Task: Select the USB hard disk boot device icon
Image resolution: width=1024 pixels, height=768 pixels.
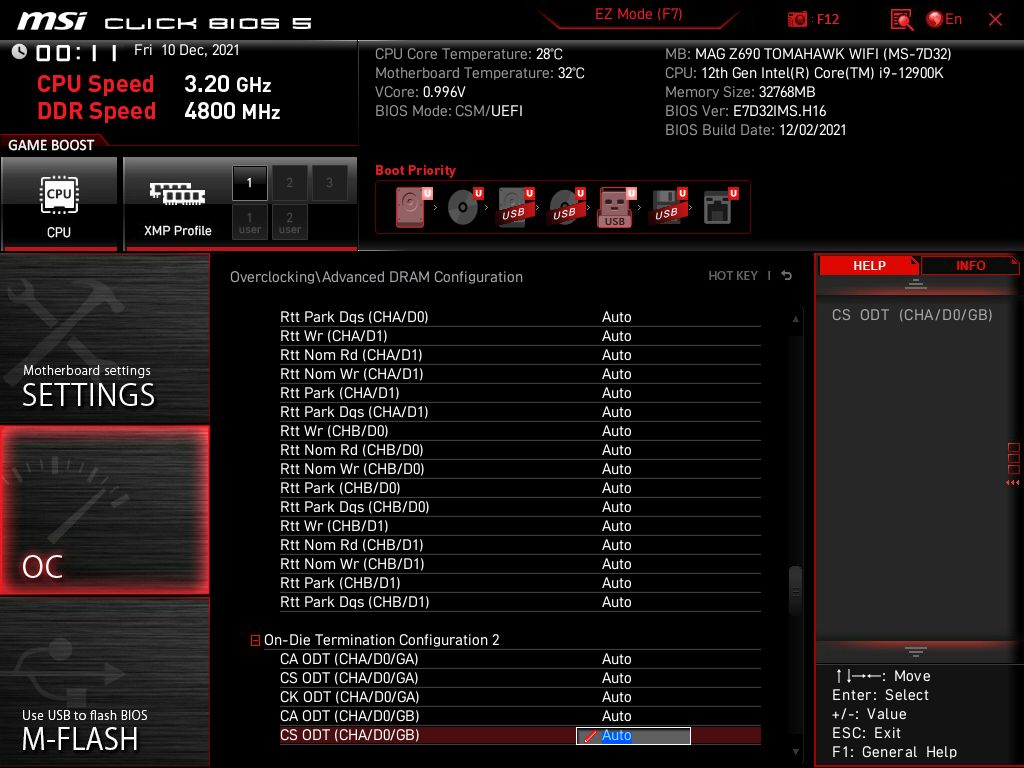Action: [516, 206]
